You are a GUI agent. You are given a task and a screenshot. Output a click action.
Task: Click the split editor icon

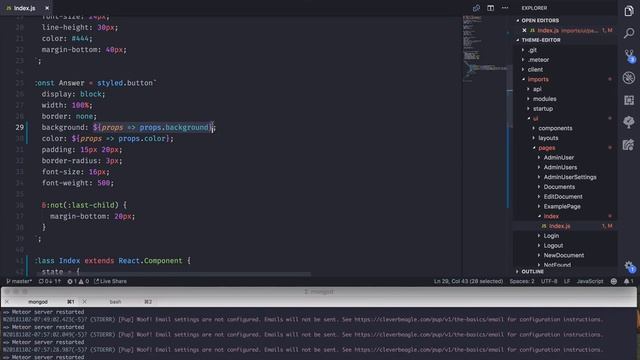[490, 8]
